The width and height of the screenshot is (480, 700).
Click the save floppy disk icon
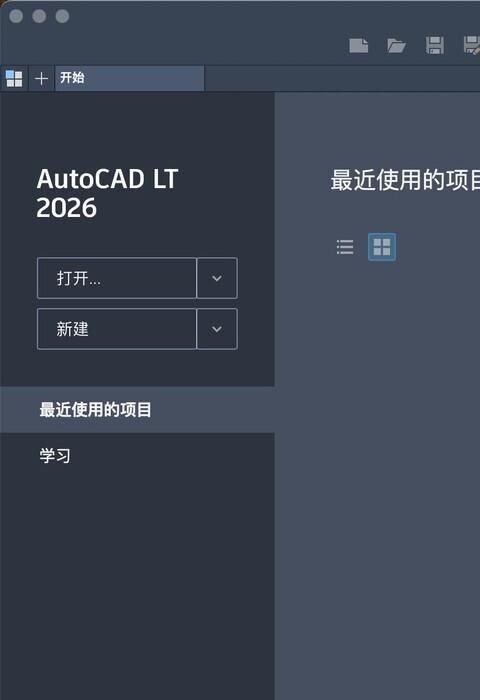click(x=435, y=46)
